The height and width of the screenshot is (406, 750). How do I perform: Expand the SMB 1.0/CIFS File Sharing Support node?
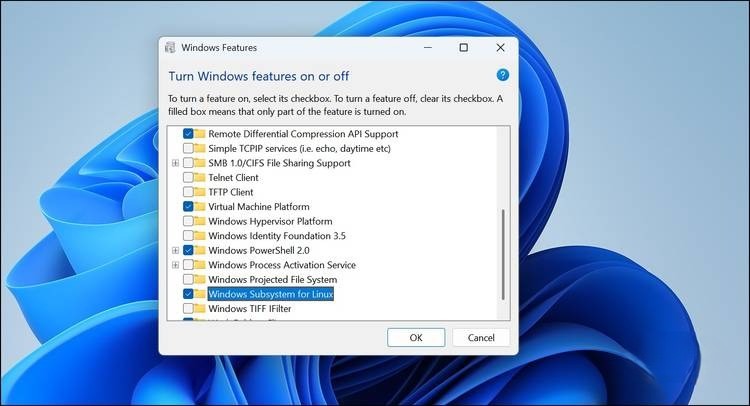(x=176, y=163)
